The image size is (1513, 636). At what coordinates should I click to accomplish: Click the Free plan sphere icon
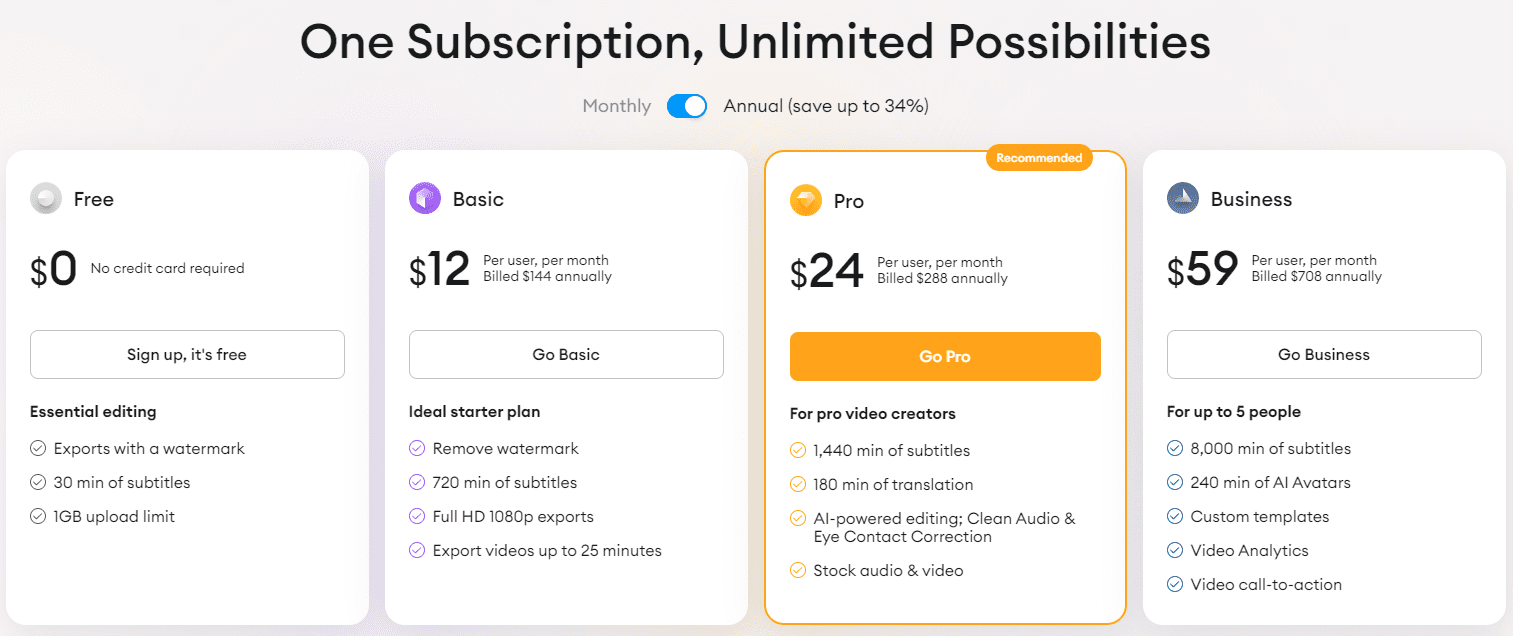(x=46, y=199)
